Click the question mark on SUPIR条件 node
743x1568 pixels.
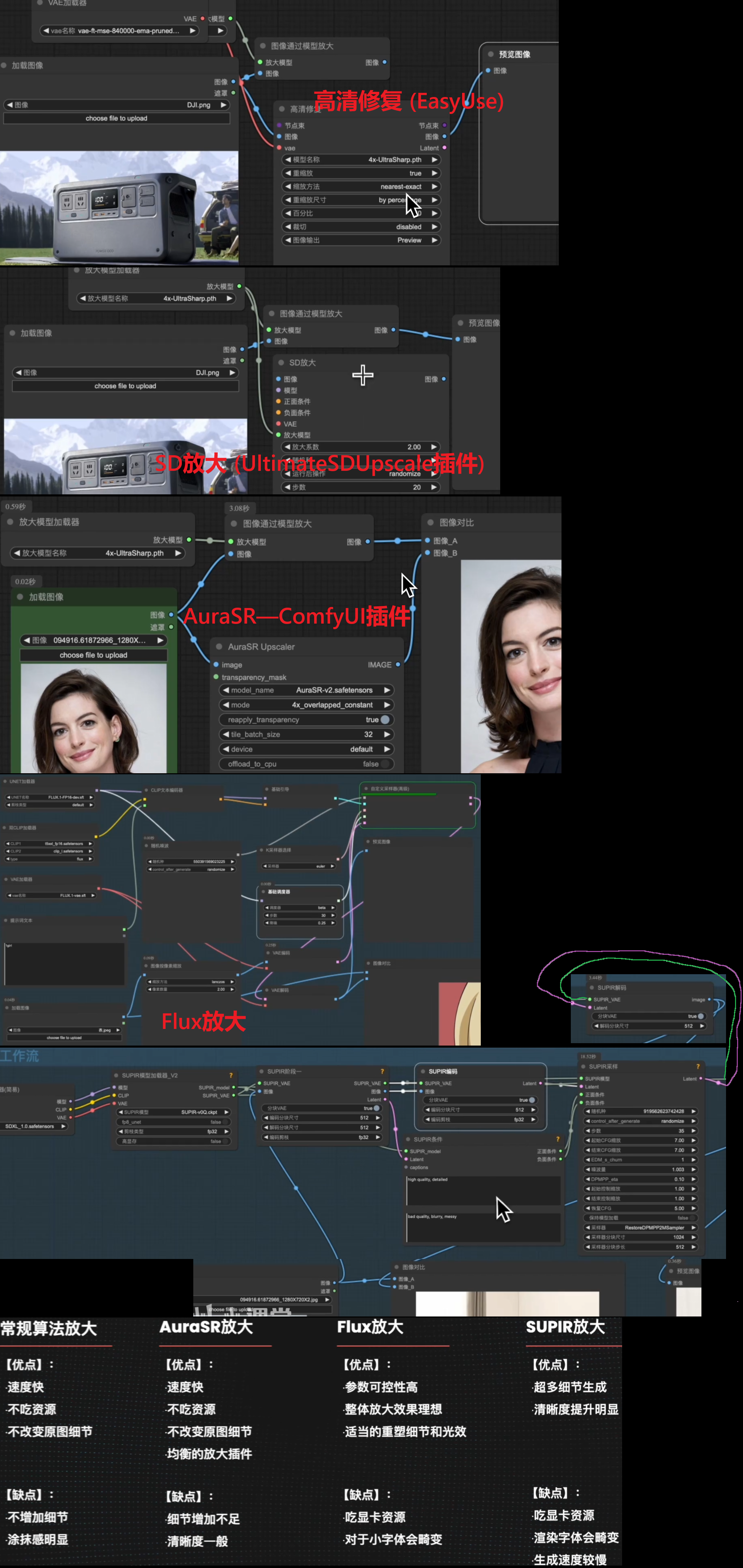click(557, 1139)
